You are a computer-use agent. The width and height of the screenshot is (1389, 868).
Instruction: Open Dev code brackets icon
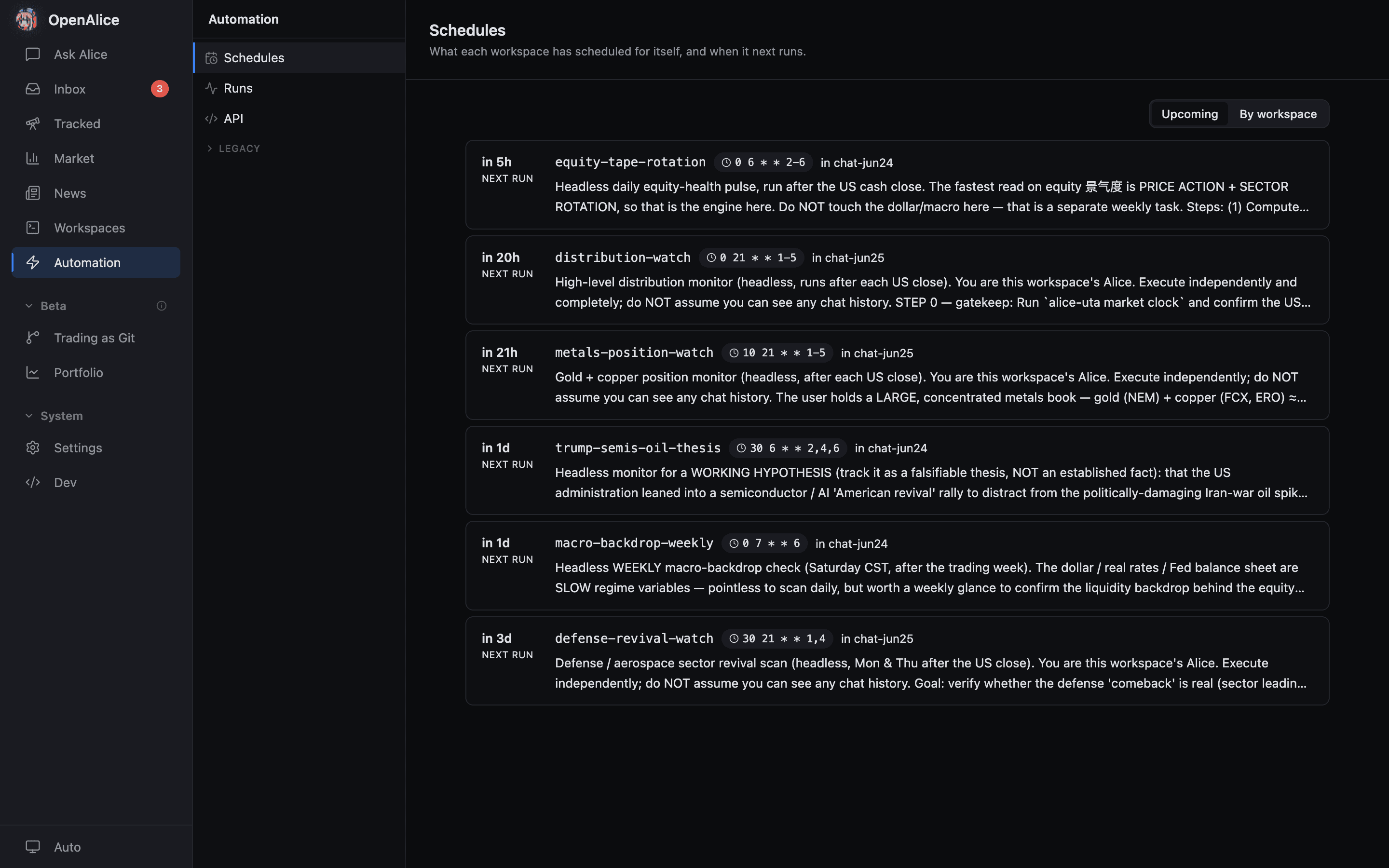coord(33,482)
